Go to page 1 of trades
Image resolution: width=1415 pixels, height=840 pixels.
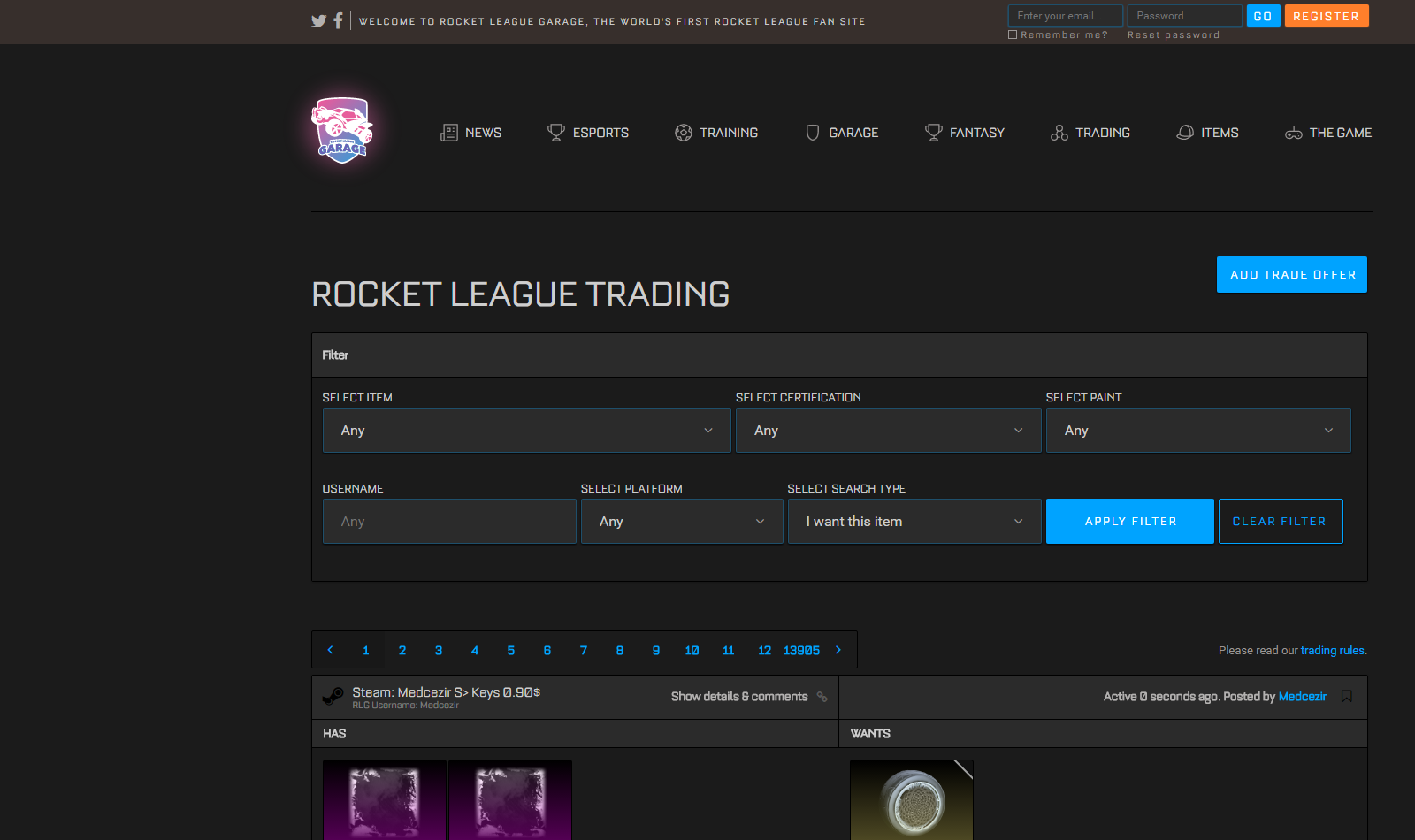(366, 650)
